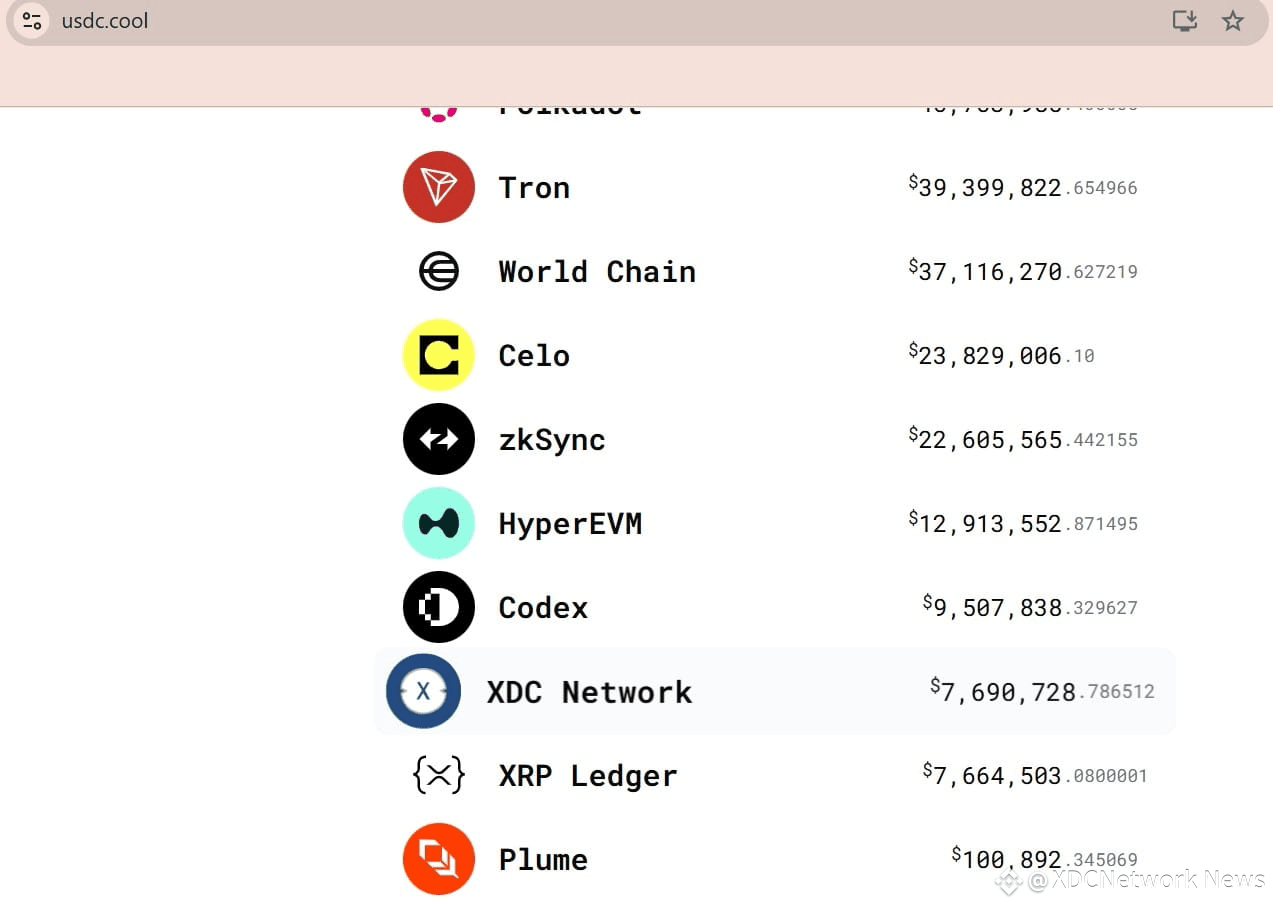
Task: Click the install app icon in address bar
Action: point(1184,20)
